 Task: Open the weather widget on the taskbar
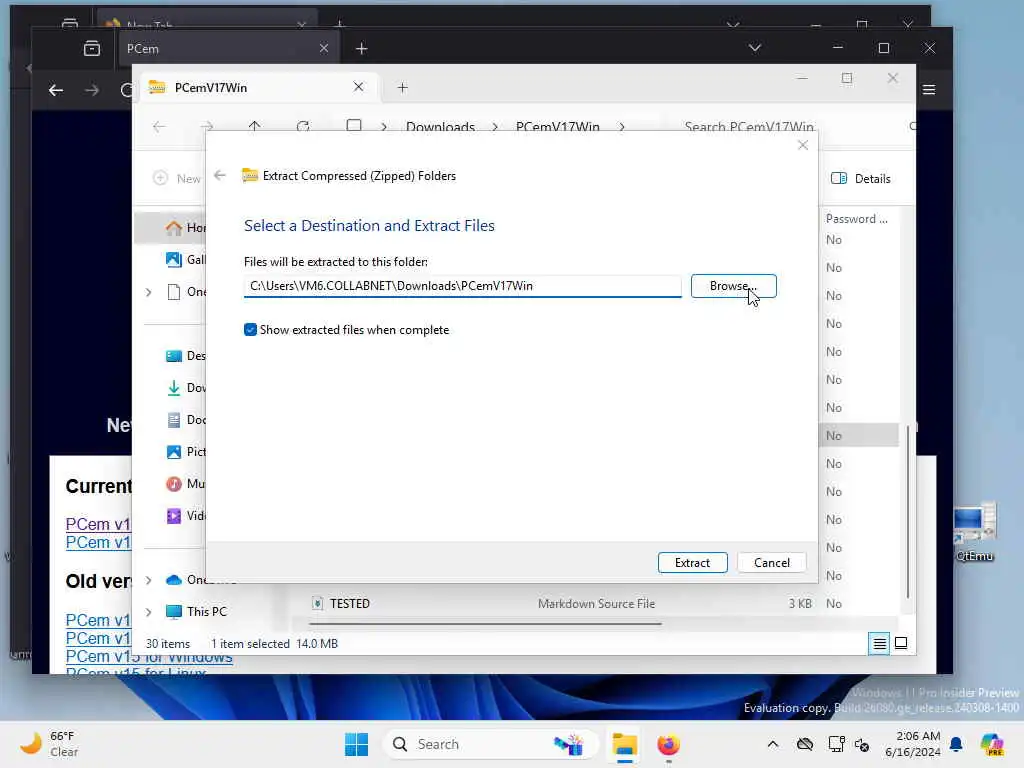(49, 744)
